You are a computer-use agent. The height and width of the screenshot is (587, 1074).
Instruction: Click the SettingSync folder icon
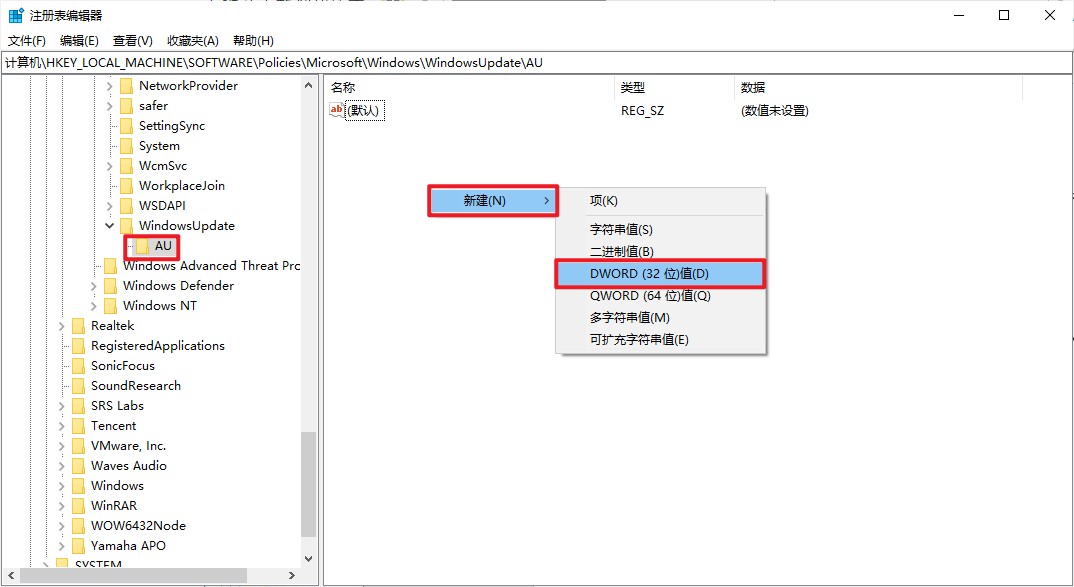(126, 126)
